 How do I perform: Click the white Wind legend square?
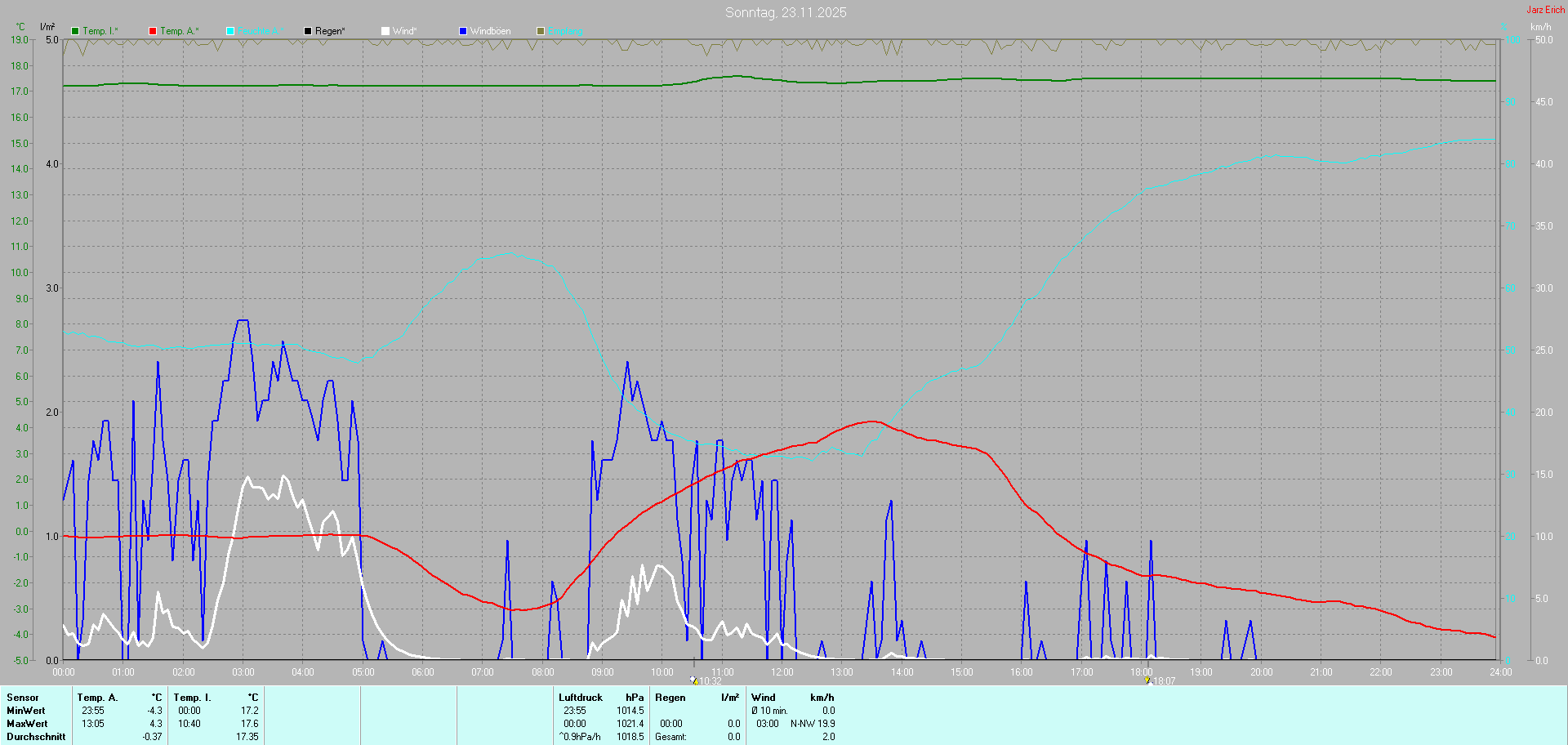click(385, 31)
